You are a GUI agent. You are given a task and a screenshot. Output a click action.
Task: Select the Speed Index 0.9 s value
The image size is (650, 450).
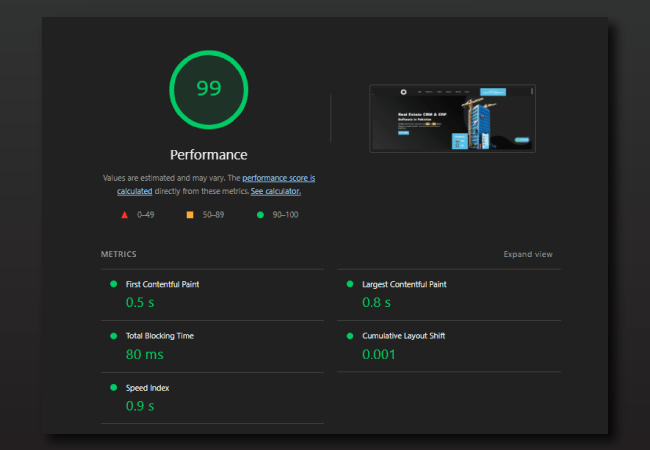(140, 405)
